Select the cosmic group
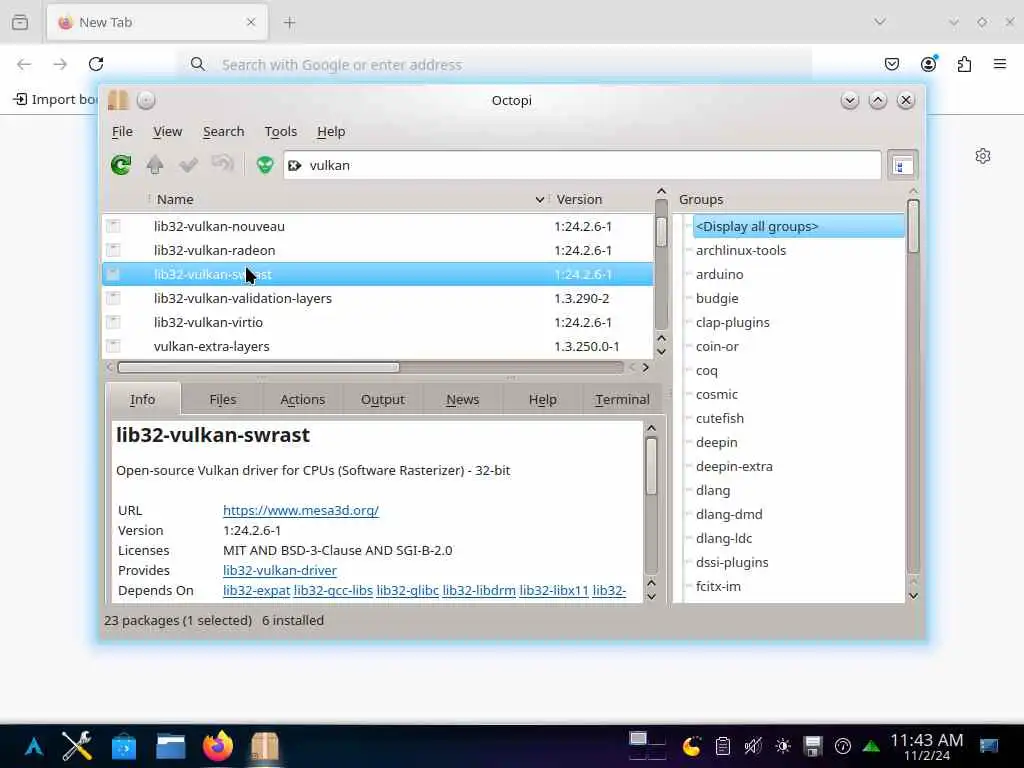The width and height of the screenshot is (1024, 768). pyautogui.click(x=717, y=394)
